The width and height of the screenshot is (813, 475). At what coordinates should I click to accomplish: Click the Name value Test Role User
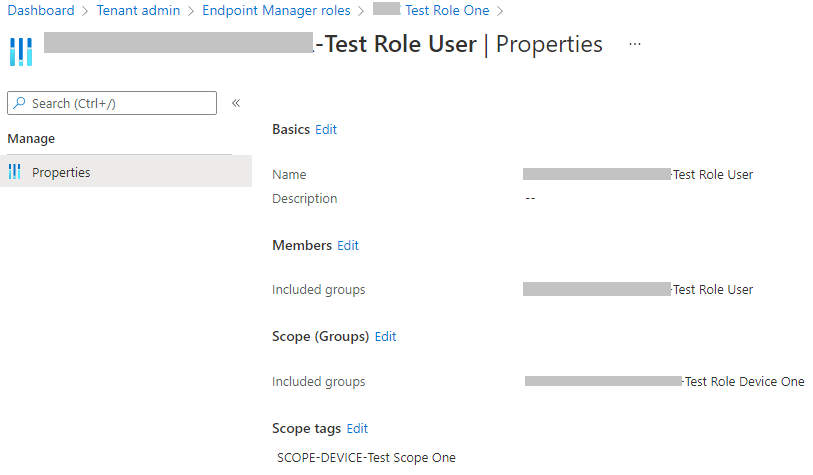coord(638,174)
